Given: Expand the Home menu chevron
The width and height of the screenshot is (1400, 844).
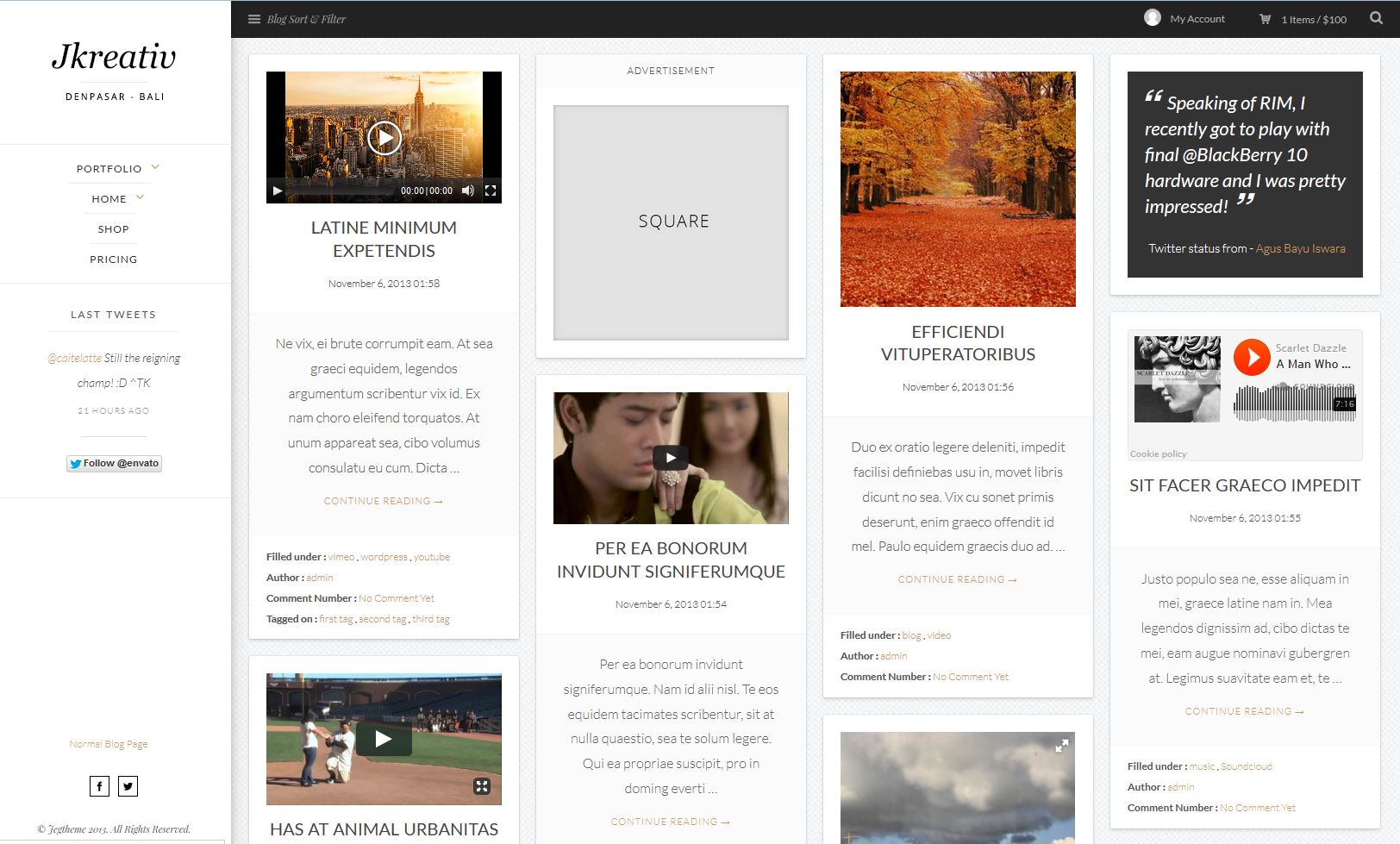Looking at the screenshot, I should [x=140, y=196].
